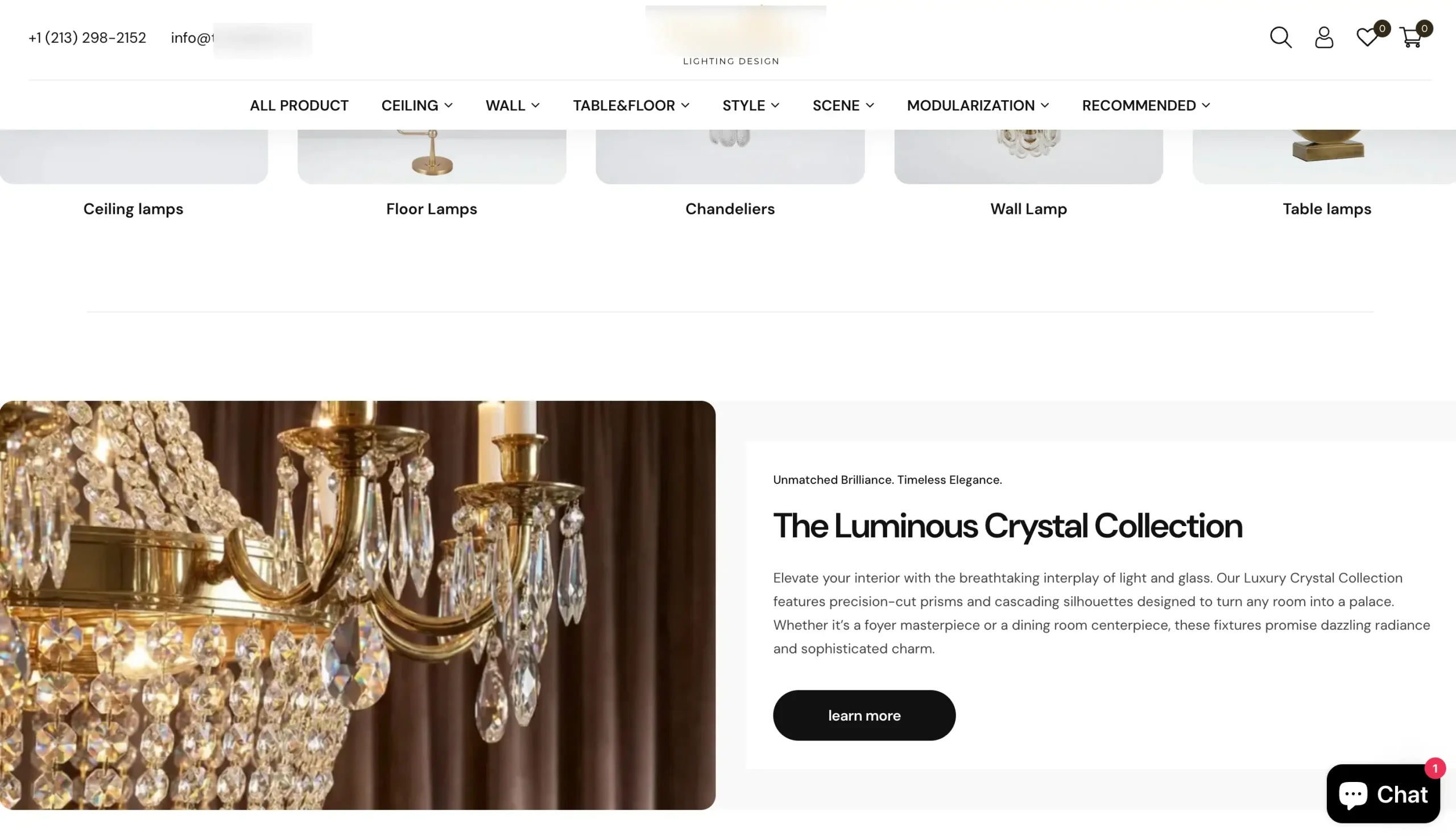Click the crystal chandelier banner image

tap(358, 605)
